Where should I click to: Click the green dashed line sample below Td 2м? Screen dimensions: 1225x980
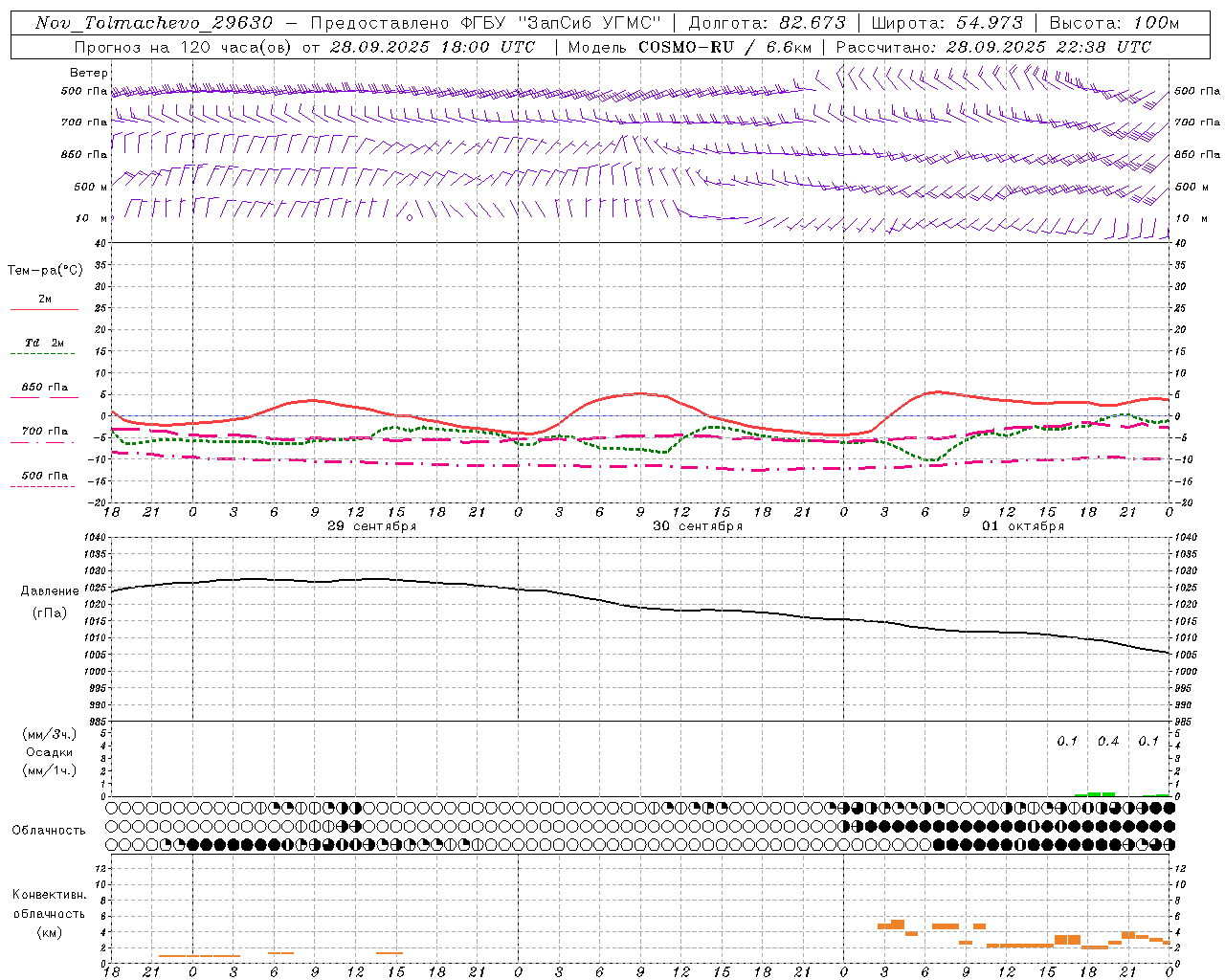point(43,354)
